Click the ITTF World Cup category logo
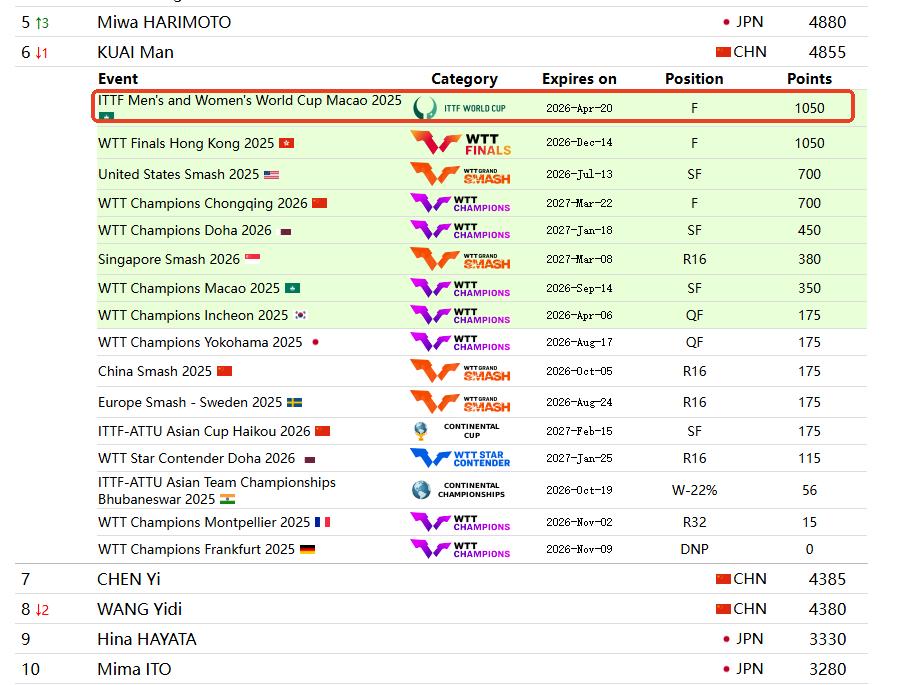Screen dimensions: 920x685 coord(459,108)
